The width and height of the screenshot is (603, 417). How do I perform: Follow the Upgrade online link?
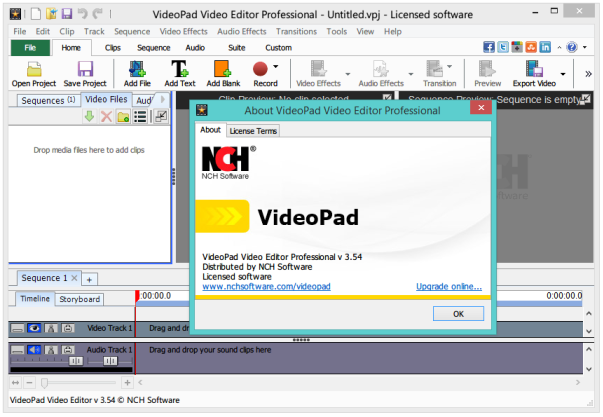(x=449, y=286)
